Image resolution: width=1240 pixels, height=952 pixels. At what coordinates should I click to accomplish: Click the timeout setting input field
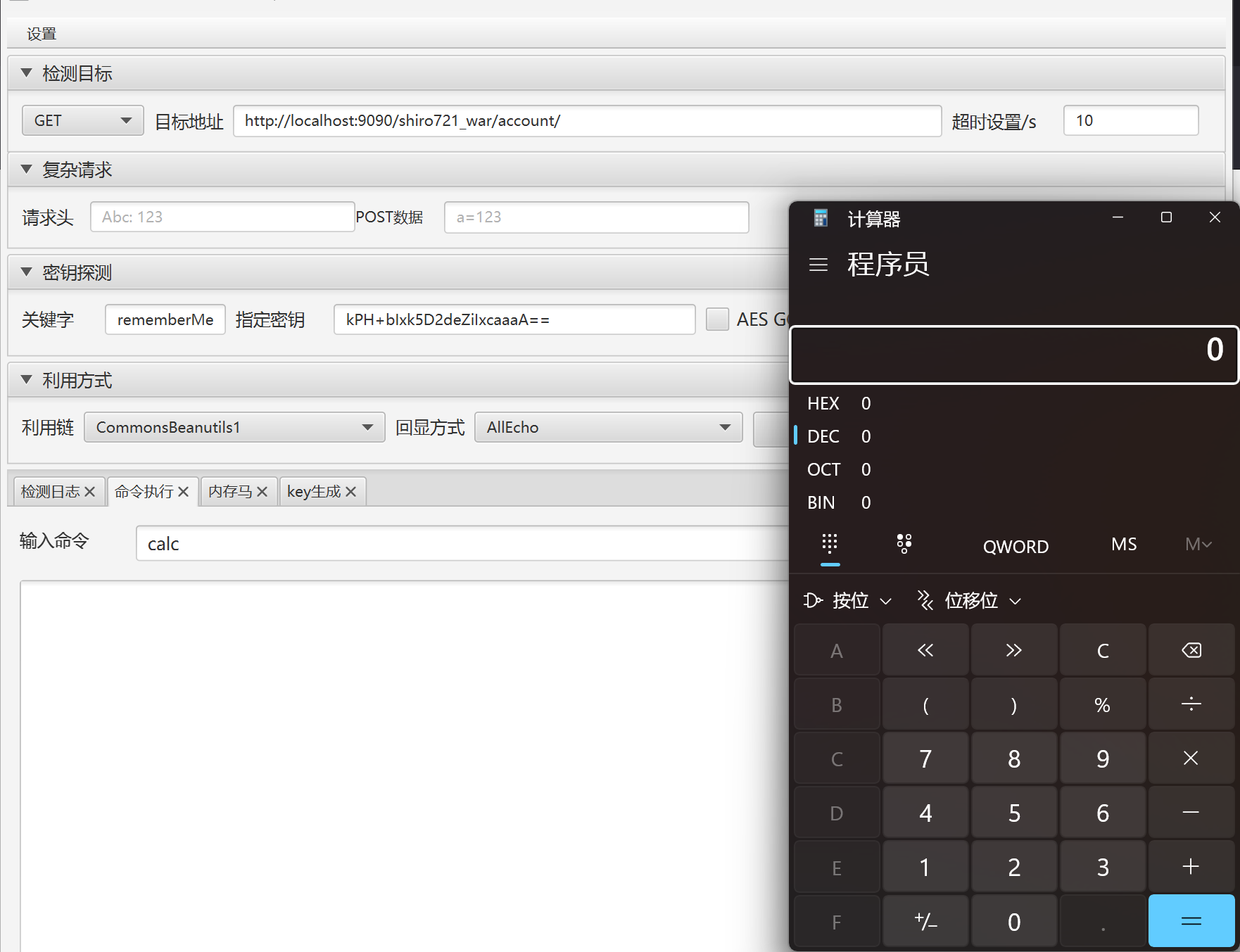1131,120
